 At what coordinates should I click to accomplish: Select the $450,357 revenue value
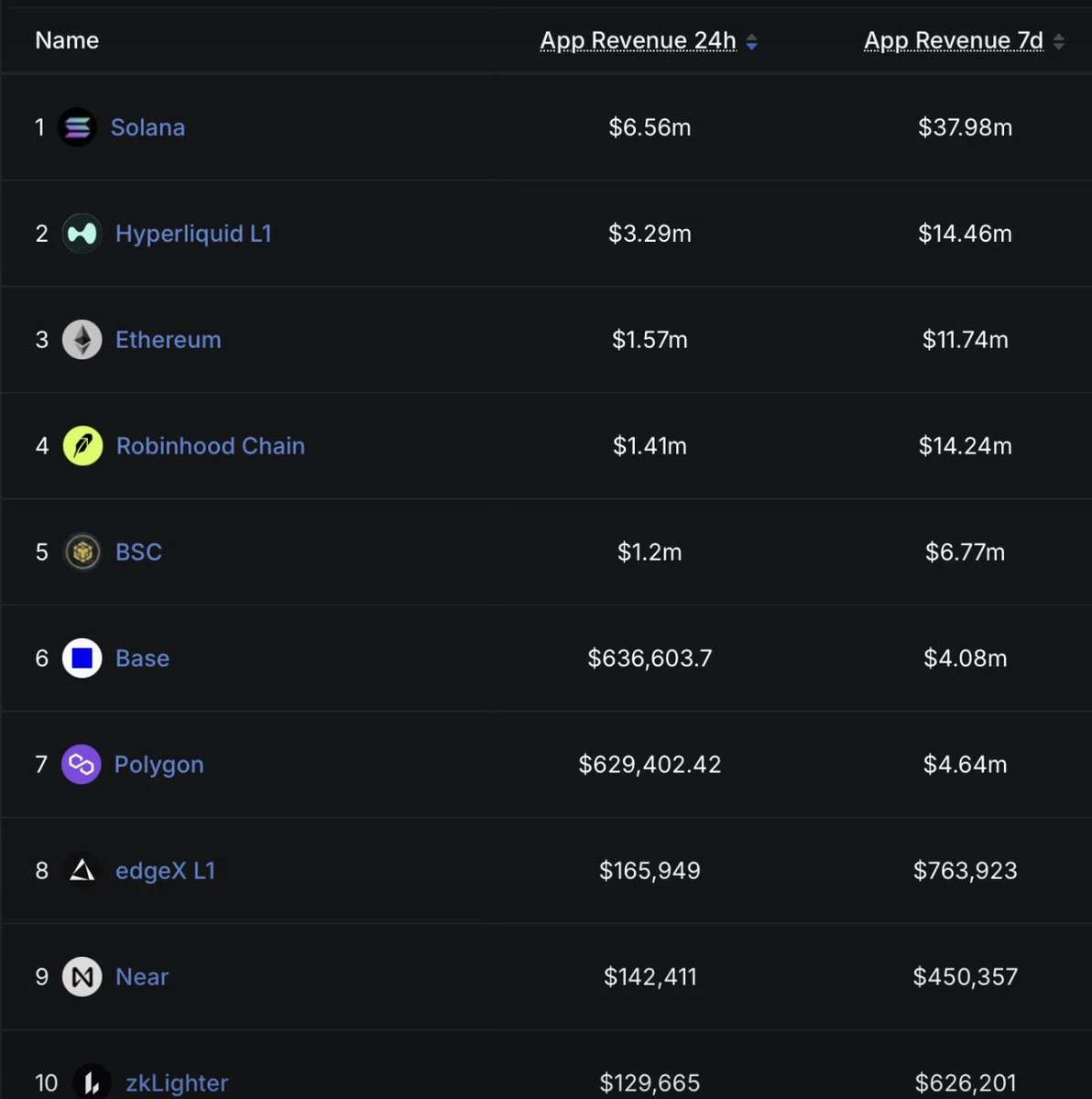pyautogui.click(x=965, y=977)
